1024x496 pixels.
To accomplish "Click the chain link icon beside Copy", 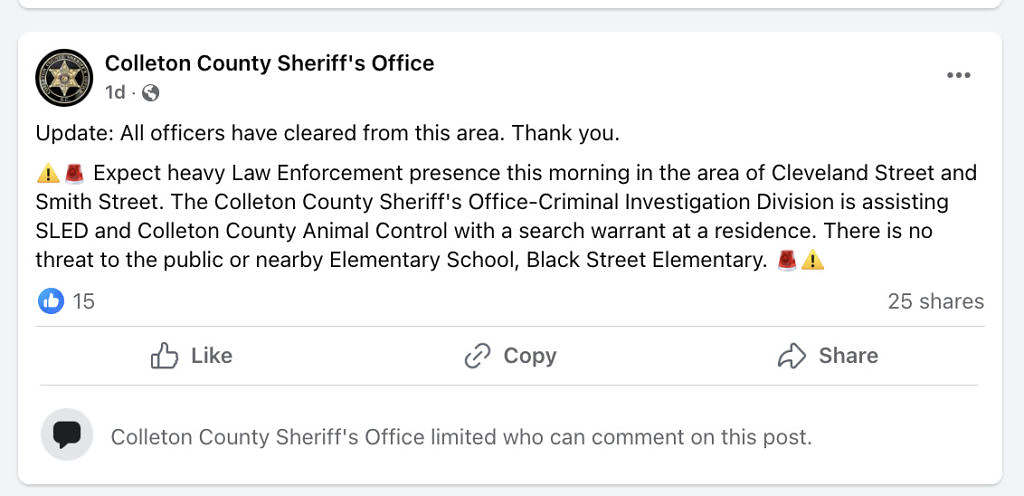I will click(478, 356).
